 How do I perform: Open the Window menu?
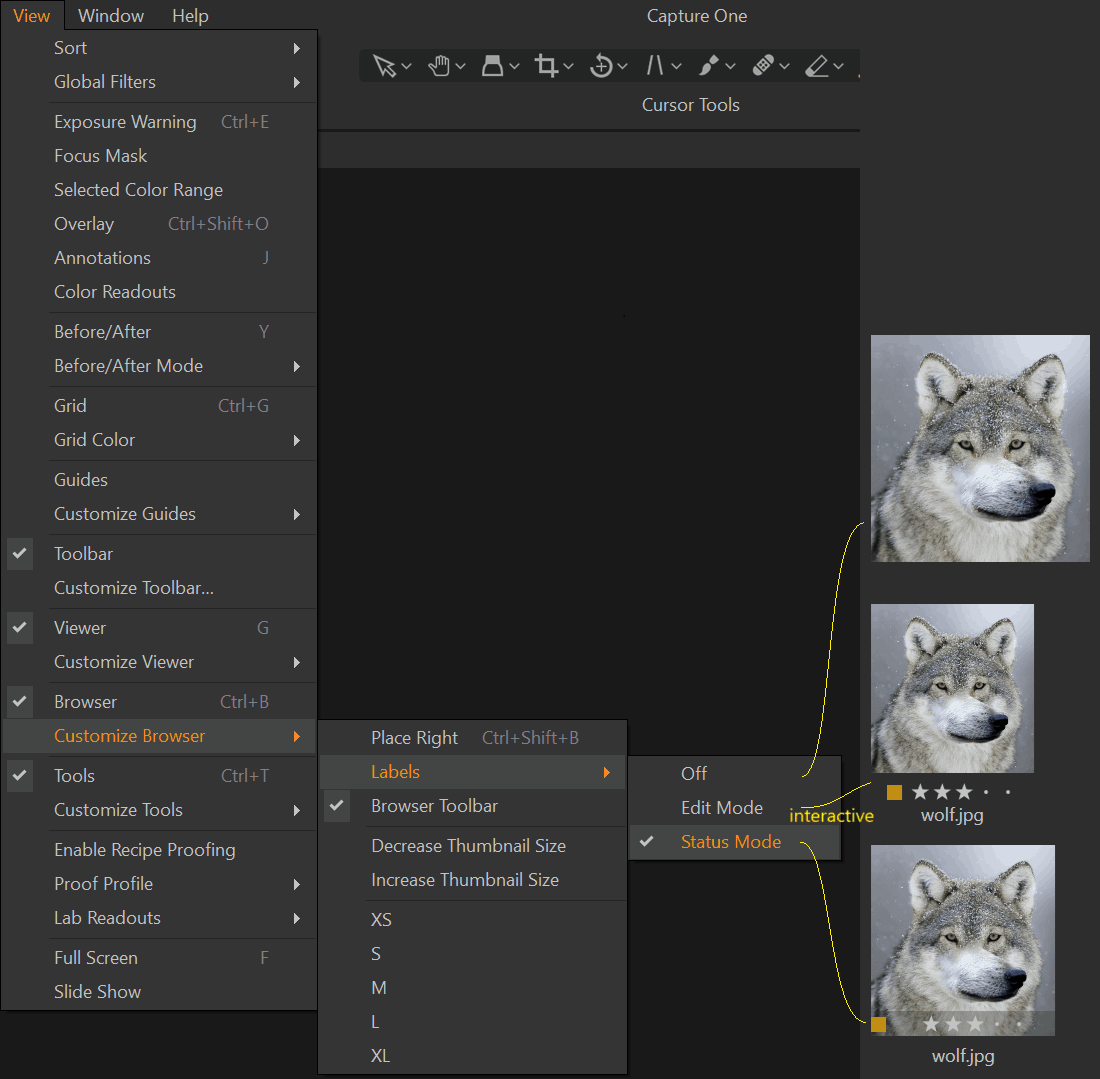111,16
